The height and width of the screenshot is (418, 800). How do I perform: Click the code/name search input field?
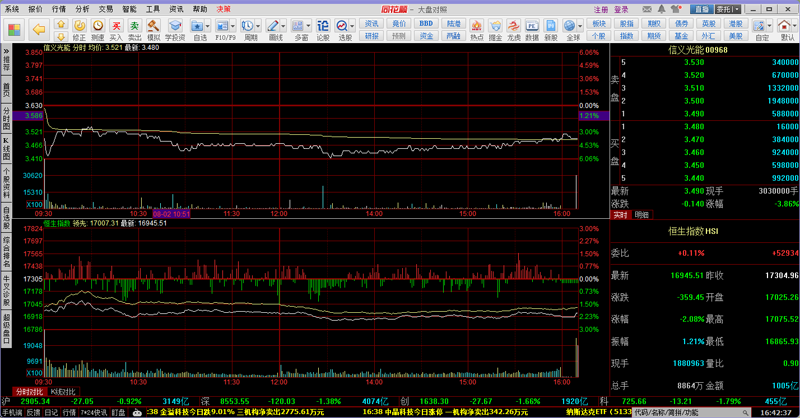[688, 412]
